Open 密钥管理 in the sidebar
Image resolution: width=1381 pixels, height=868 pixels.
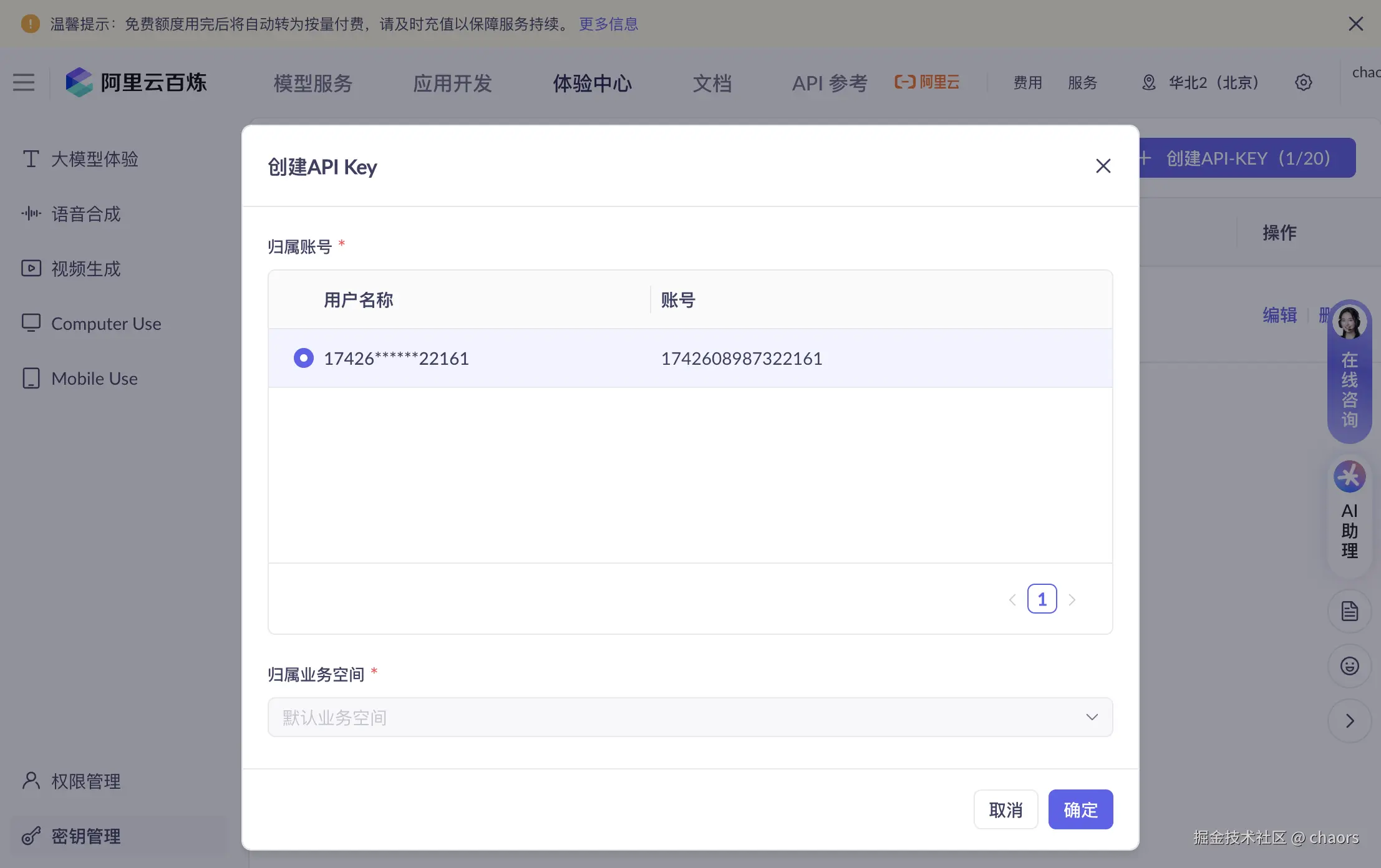pyautogui.click(x=85, y=836)
